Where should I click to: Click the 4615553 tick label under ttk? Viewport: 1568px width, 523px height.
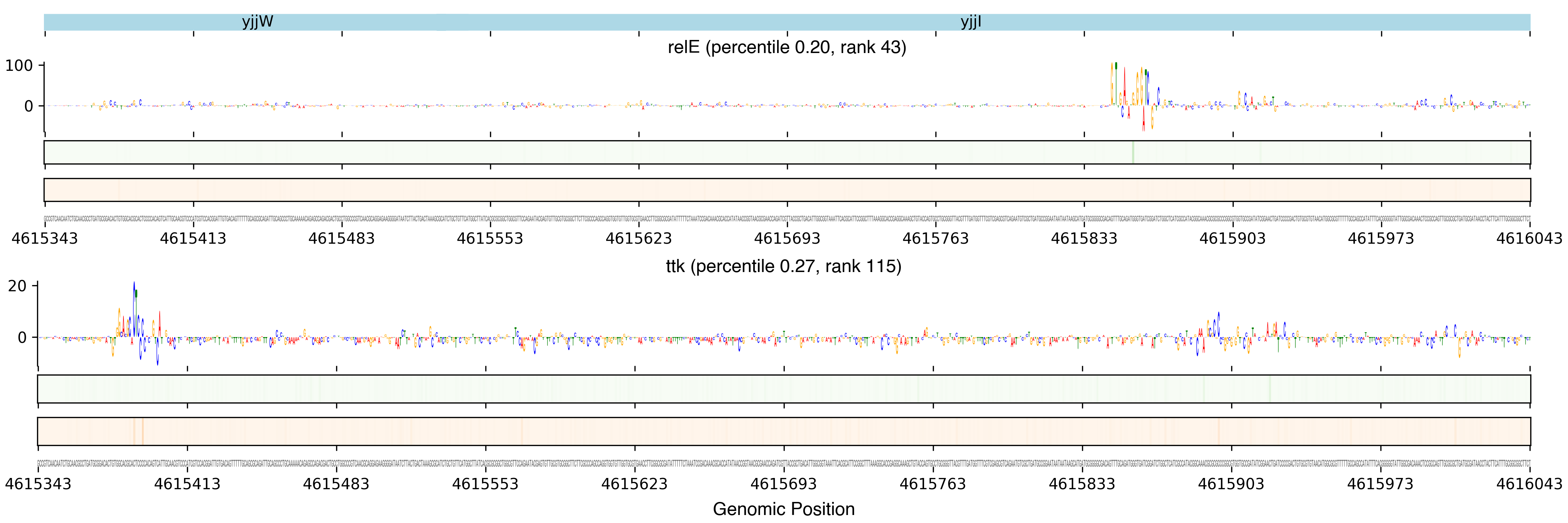[485, 484]
